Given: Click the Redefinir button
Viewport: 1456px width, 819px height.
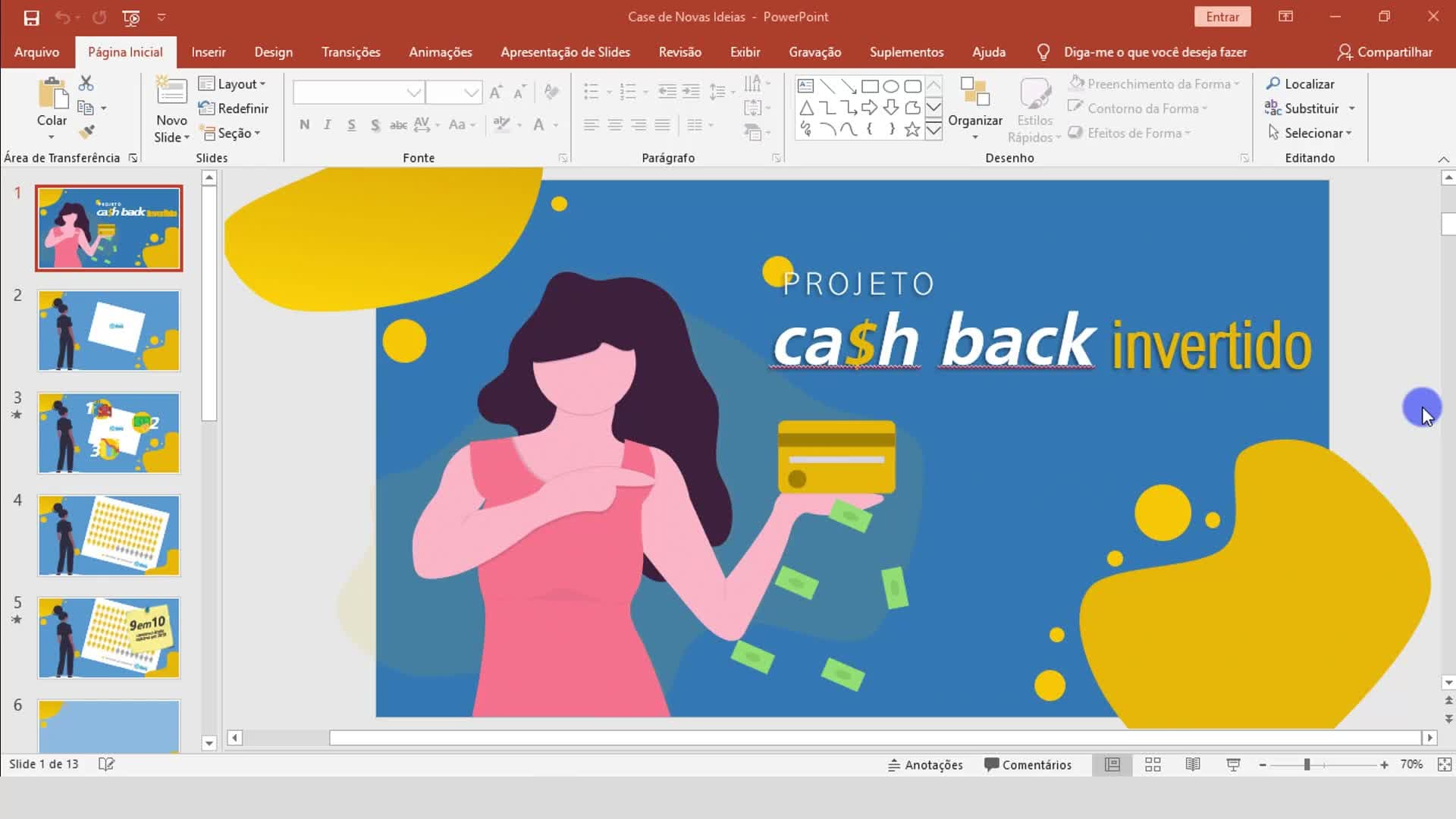Looking at the screenshot, I should point(234,108).
